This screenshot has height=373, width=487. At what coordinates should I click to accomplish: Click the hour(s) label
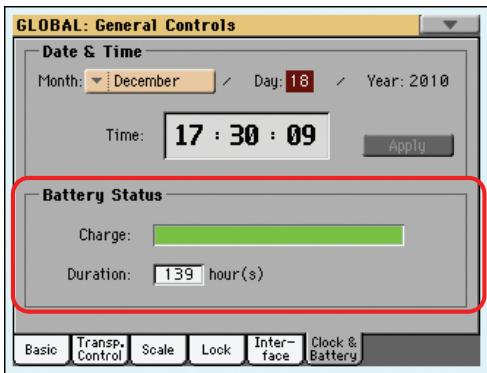[236, 274]
